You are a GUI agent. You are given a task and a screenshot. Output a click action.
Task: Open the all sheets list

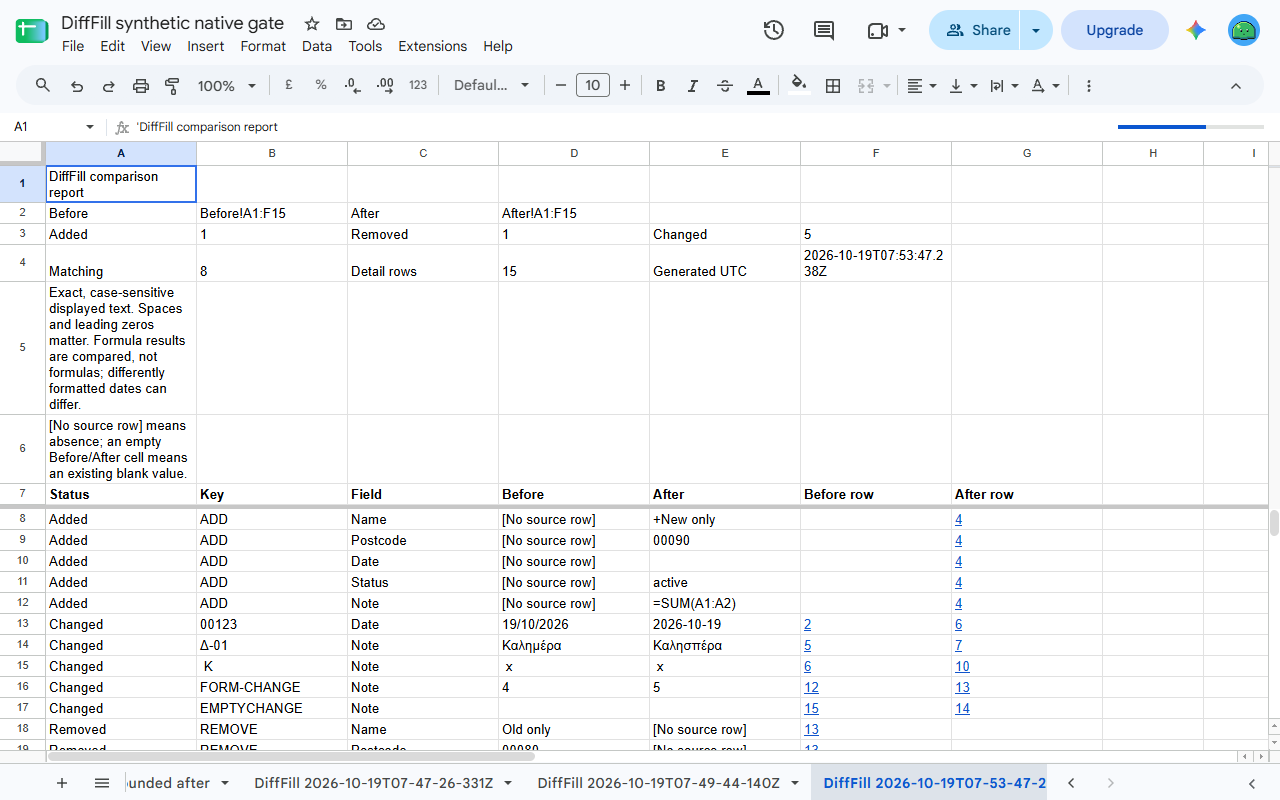(101, 783)
